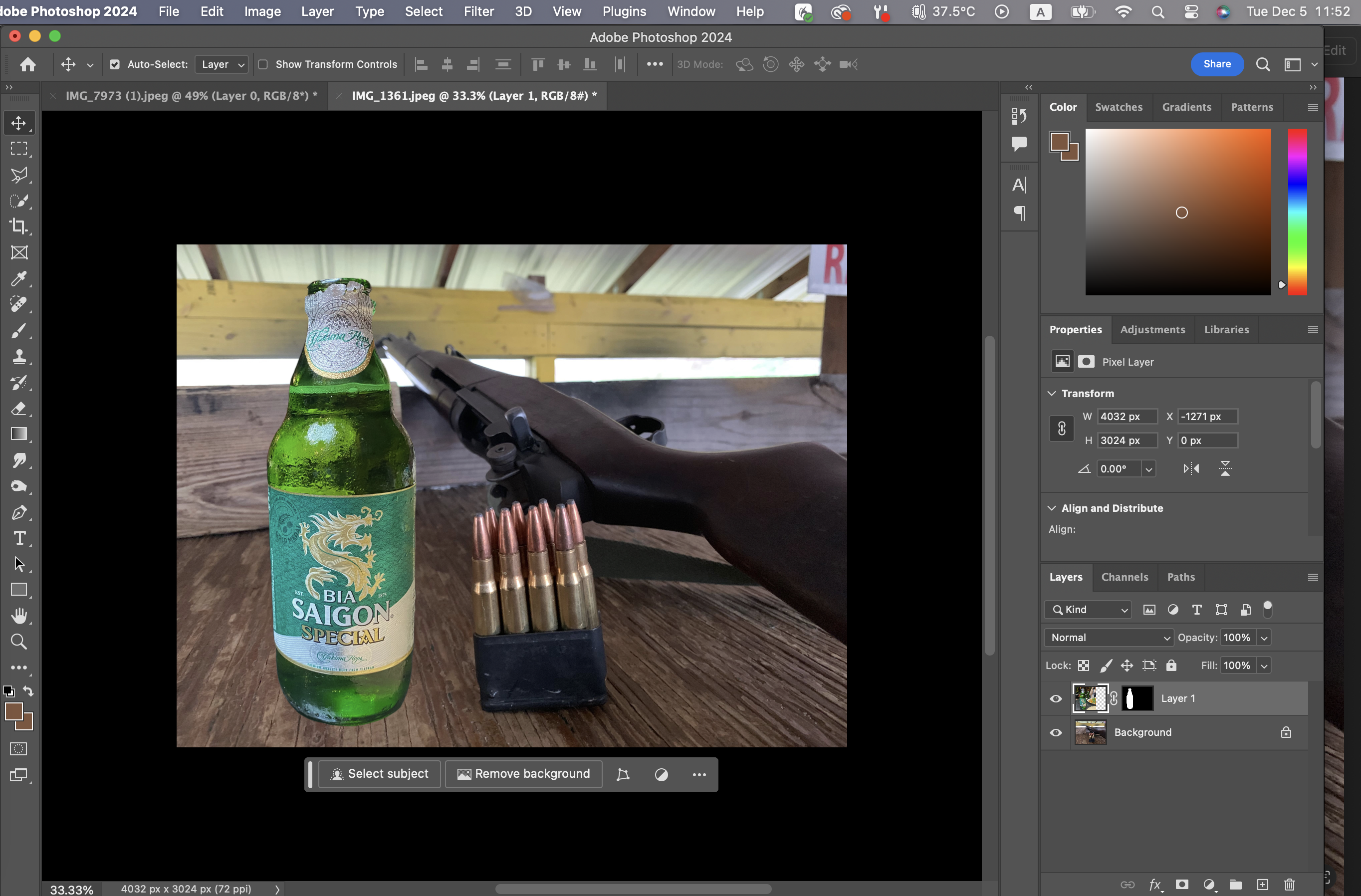Open the Auto-Select Layer dropdown
Viewport: 1361px width, 896px height.
click(x=222, y=65)
